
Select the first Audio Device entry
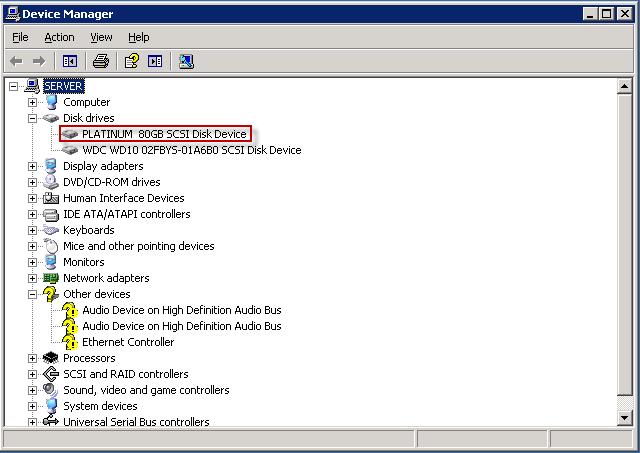tap(181, 310)
